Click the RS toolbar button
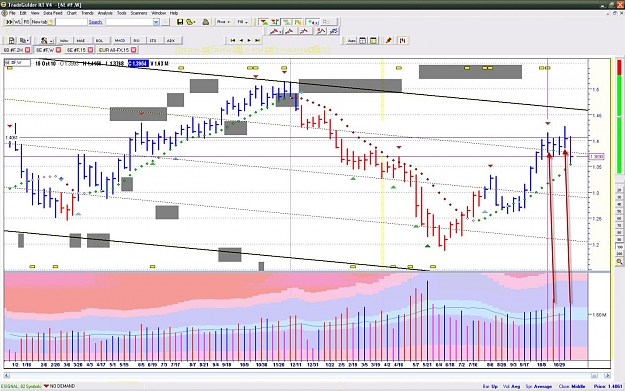The image size is (625, 391). coord(26,22)
